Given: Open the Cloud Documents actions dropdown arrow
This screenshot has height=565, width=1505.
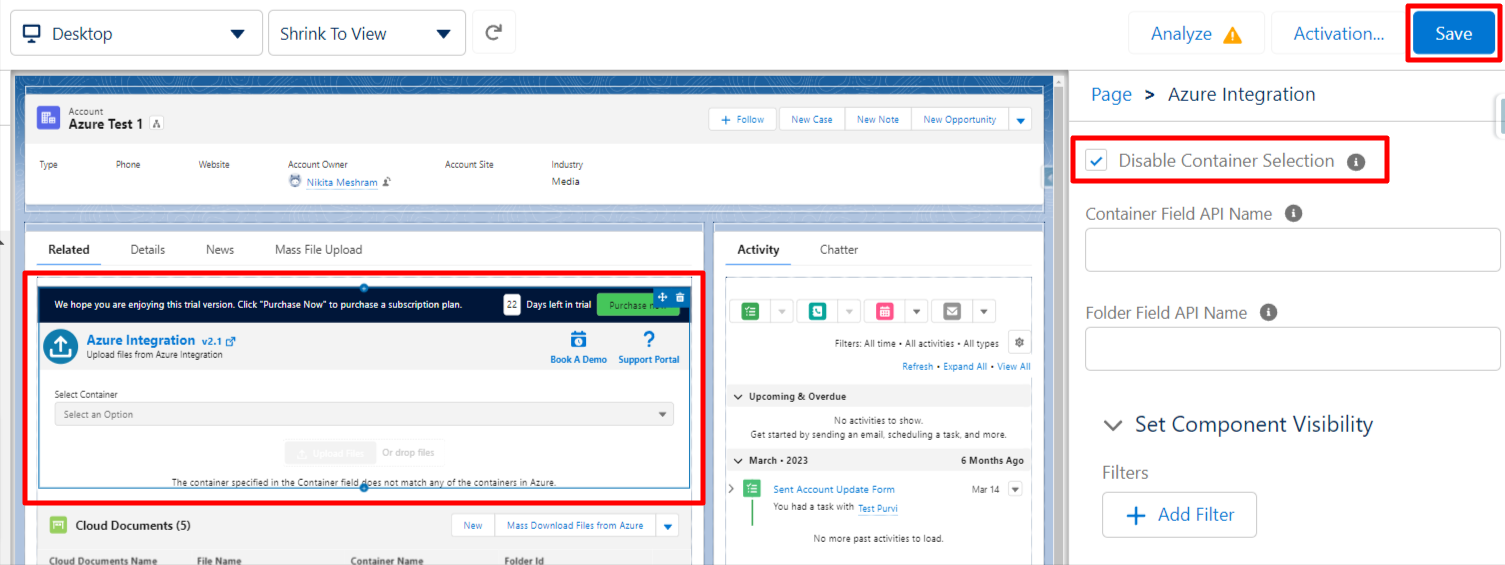Looking at the screenshot, I should [669, 526].
